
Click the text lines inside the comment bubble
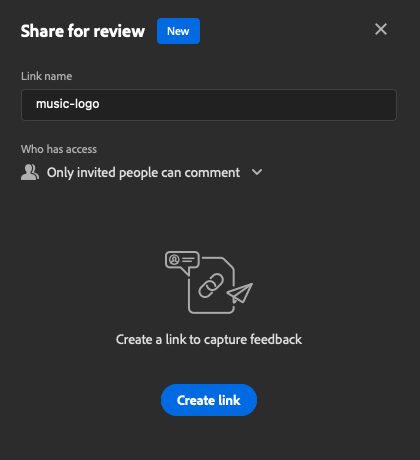pos(188,259)
